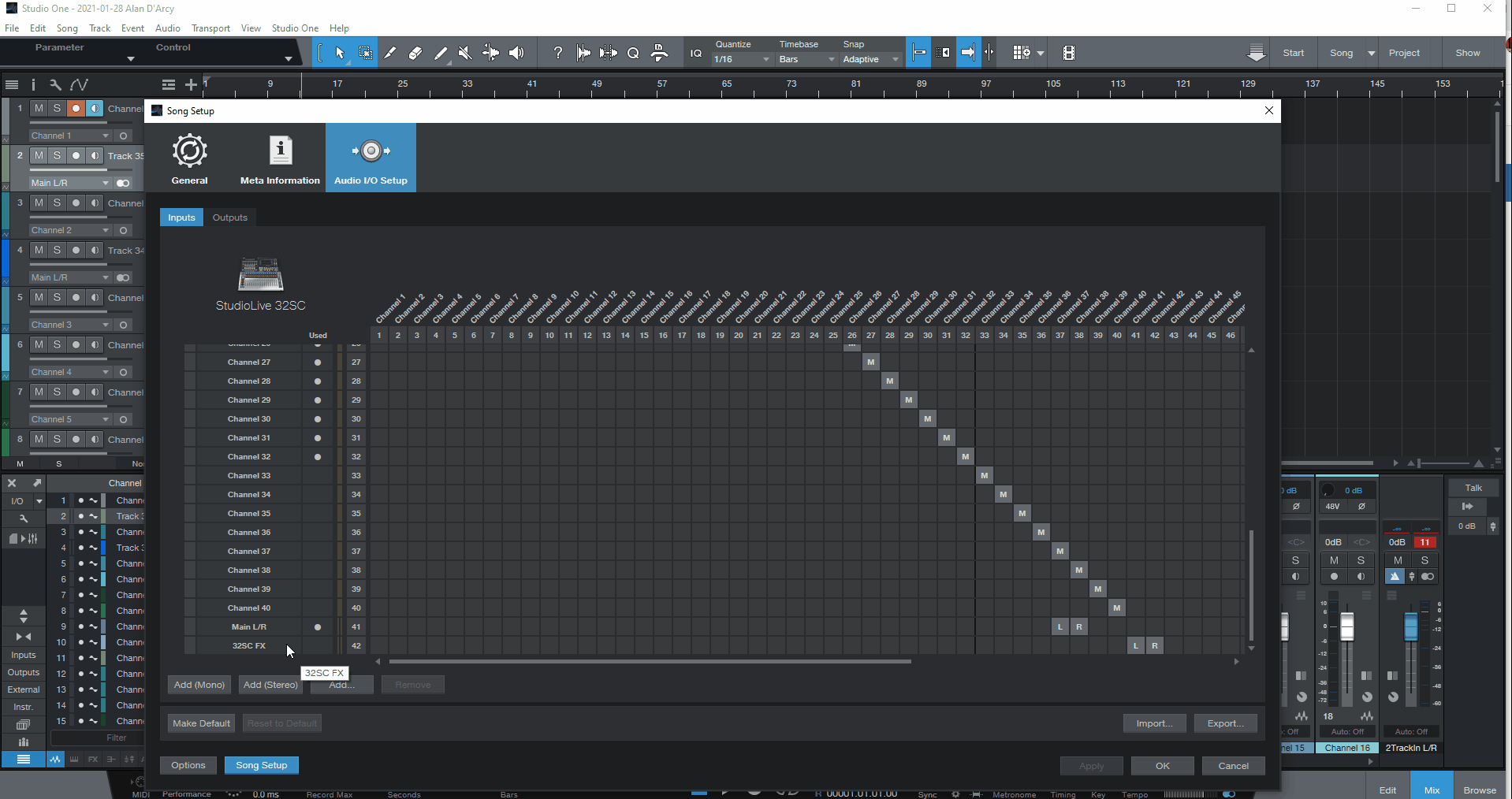Select the Arrow tool
Image resolution: width=1512 pixels, height=799 pixels.
339,53
